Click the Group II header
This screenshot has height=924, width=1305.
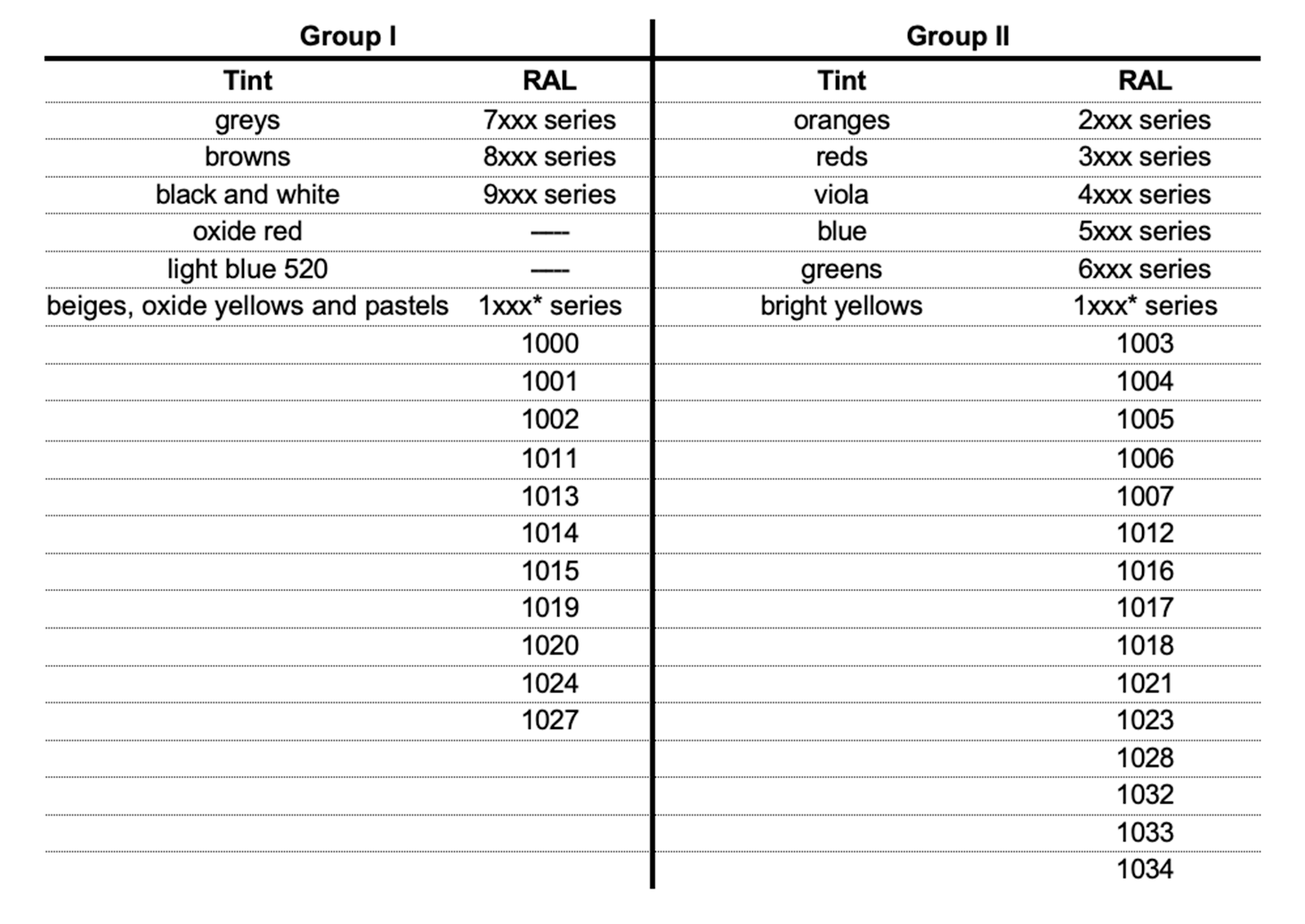pos(957,36)
